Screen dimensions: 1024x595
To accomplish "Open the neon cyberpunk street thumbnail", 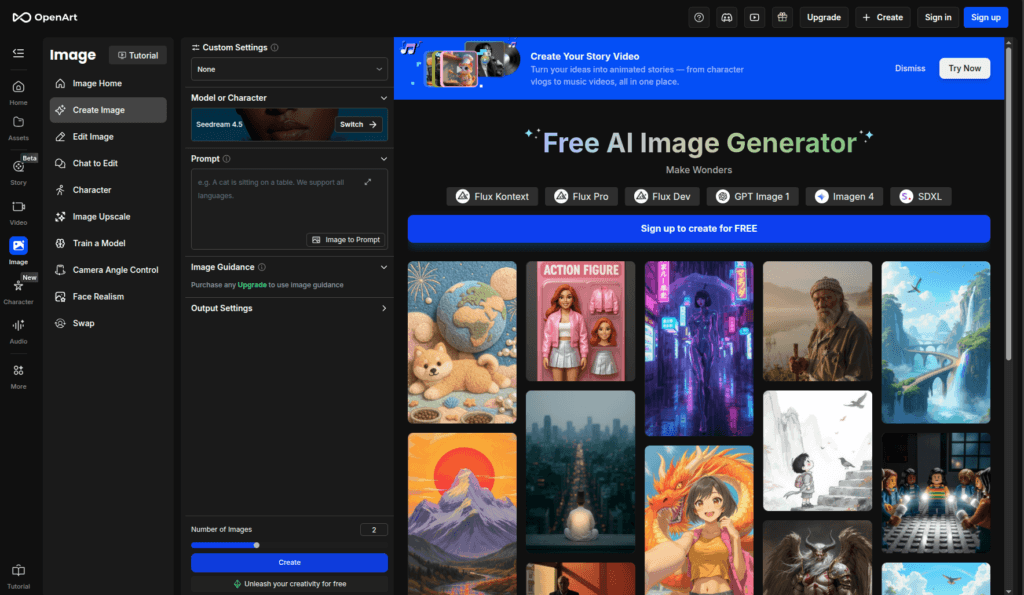I will tap(699, 349).
